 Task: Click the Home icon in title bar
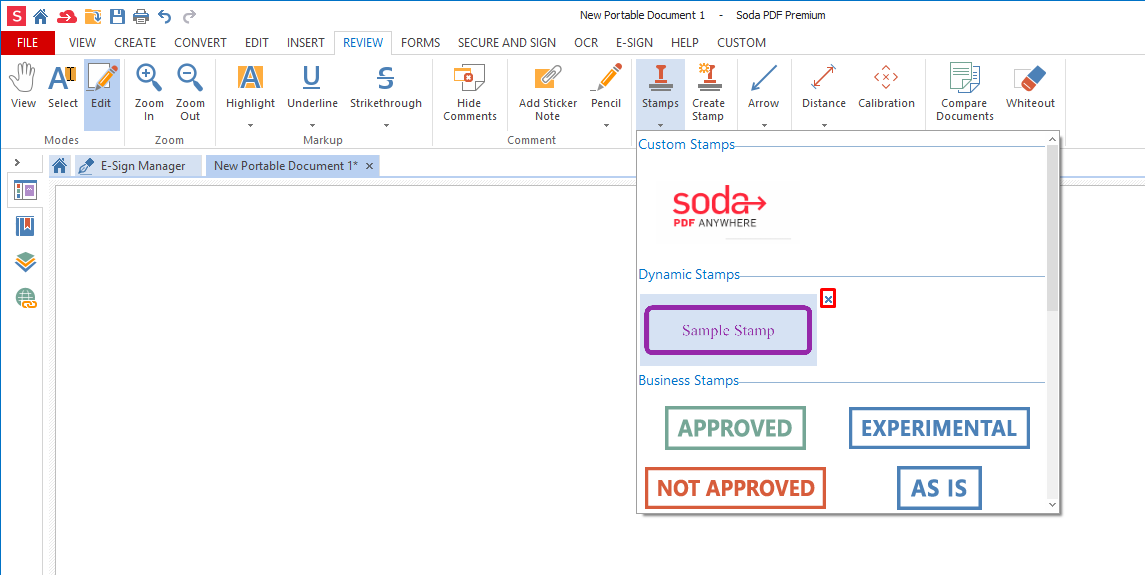(x=41, y=15)
